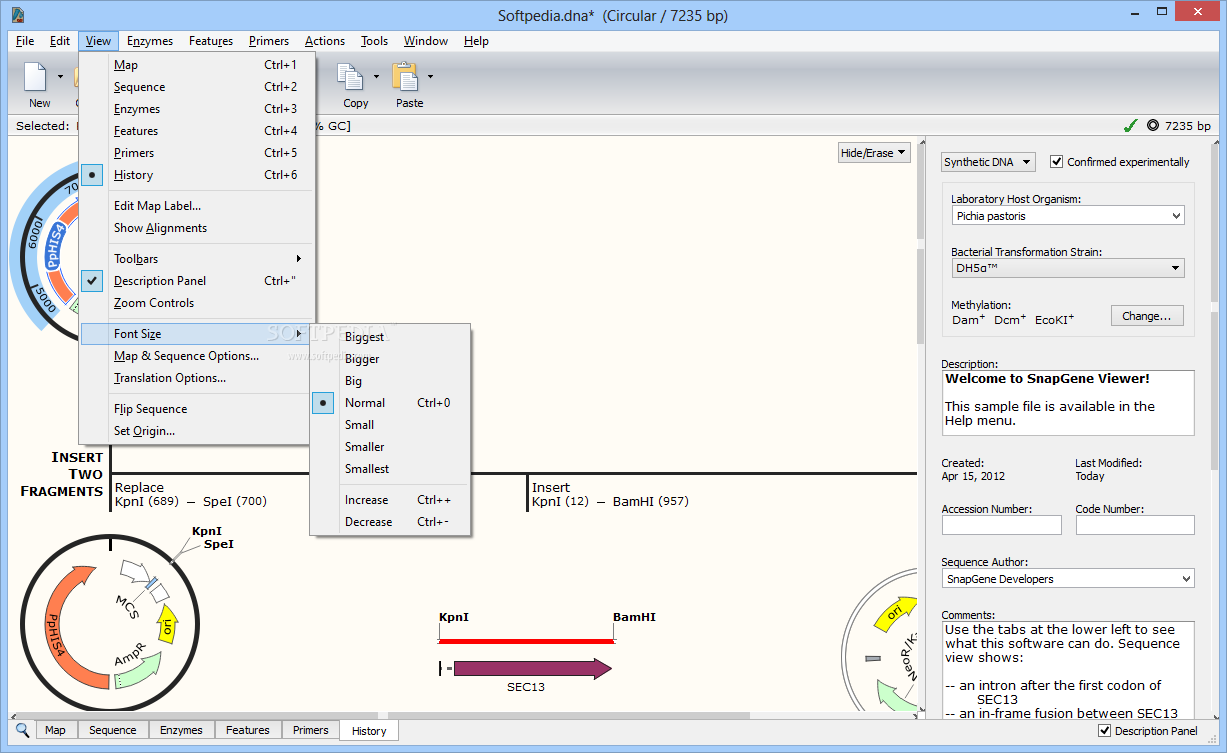Image resolution: width=1227 pixels, height=753 pixels.
Task: Click Decrease font size entry
Action: coord(391,522)
